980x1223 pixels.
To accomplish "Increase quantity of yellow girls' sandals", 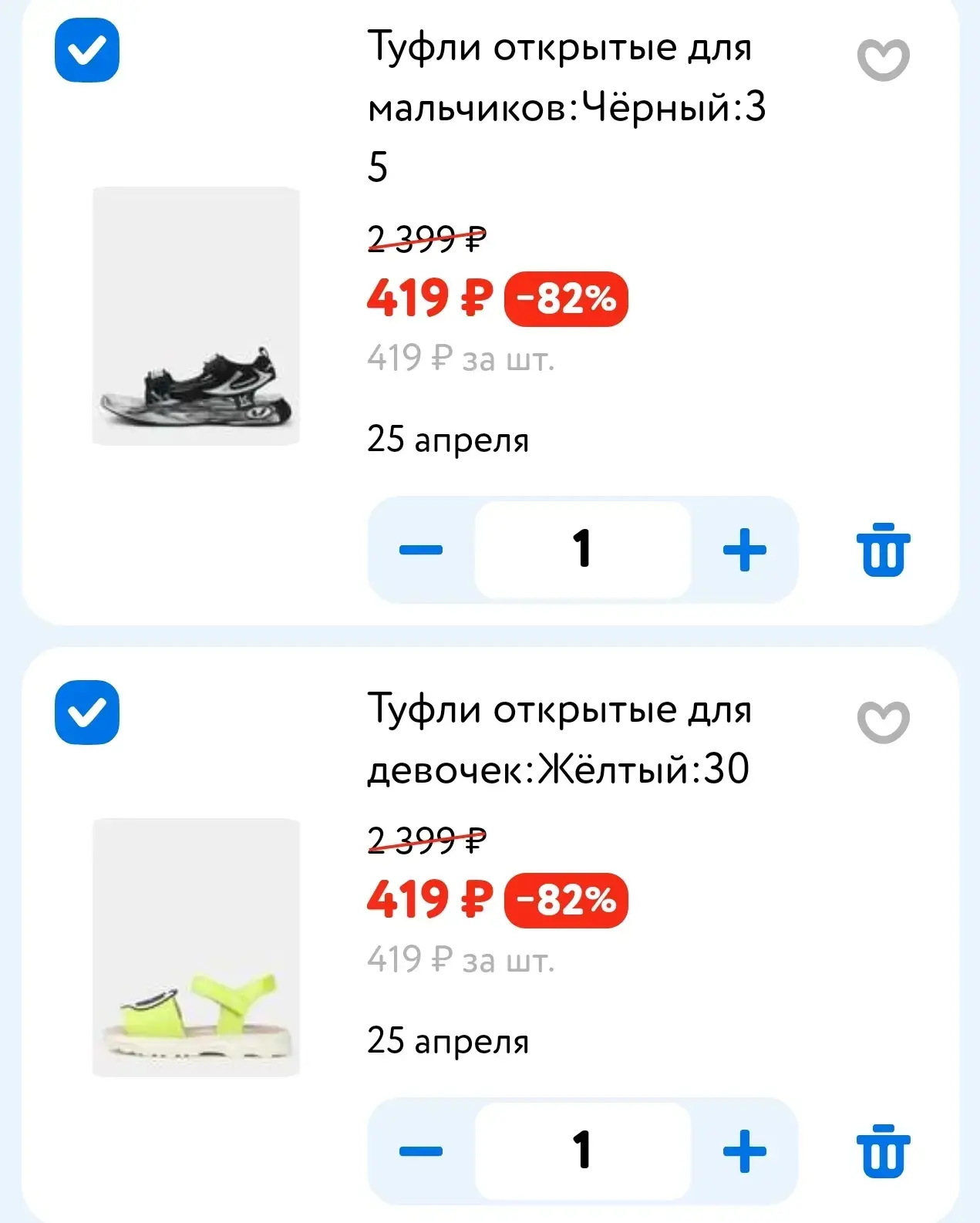I will coord(744,1151).
